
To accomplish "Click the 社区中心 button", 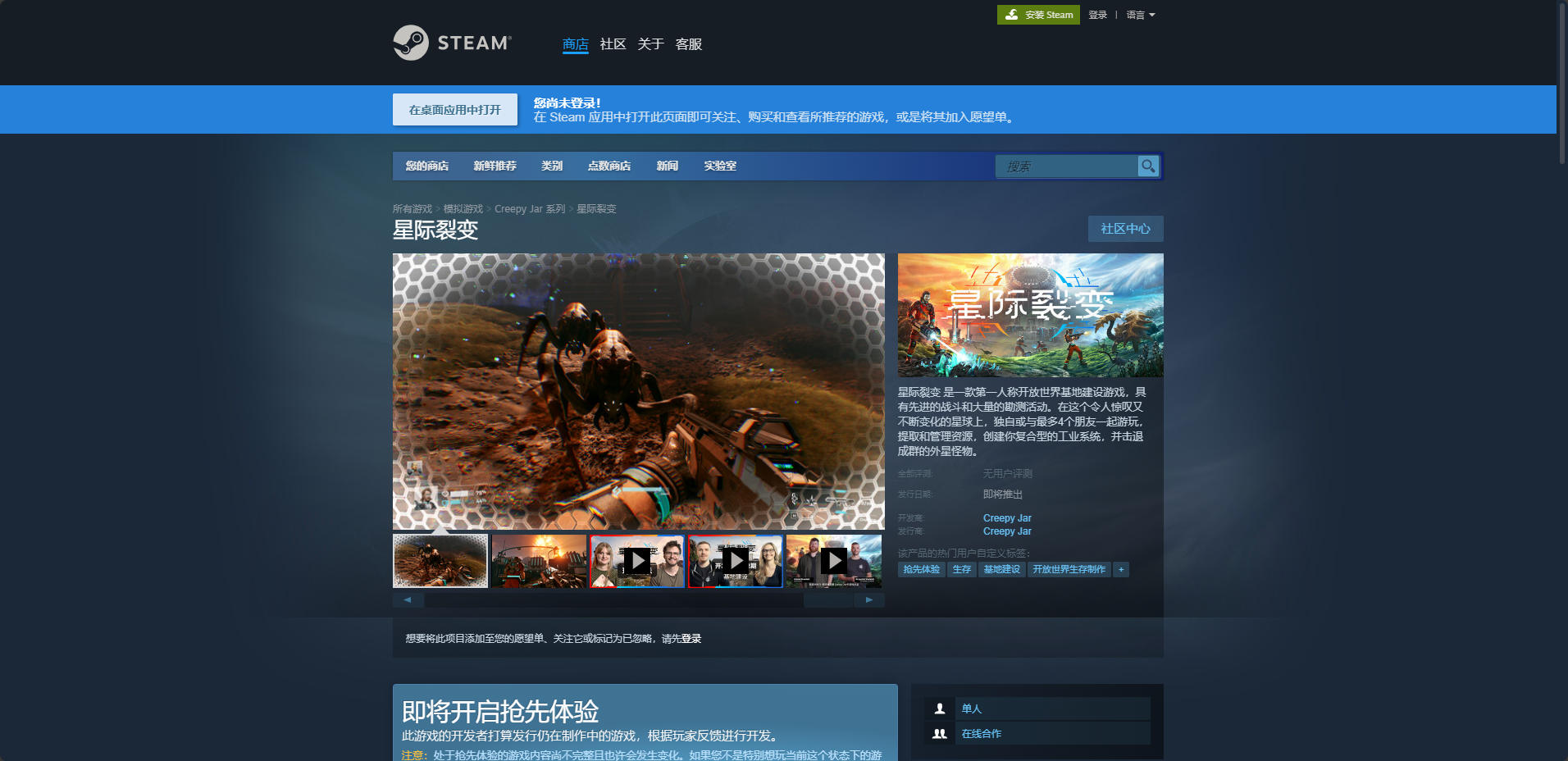I will pyautogui.click(x=1126, y=229).
